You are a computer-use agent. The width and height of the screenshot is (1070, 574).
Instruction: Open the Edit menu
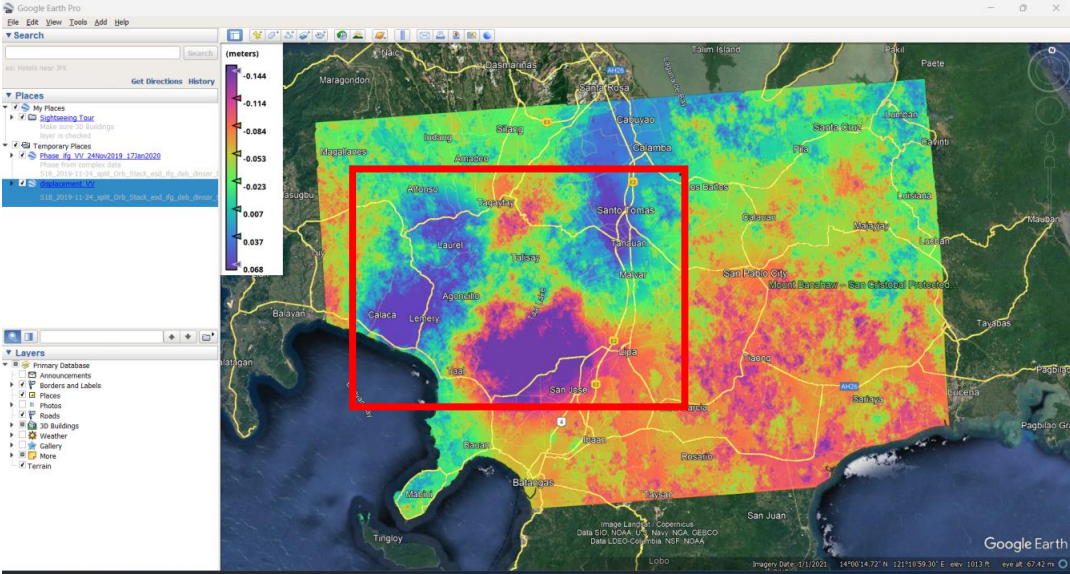click(32, 22)
